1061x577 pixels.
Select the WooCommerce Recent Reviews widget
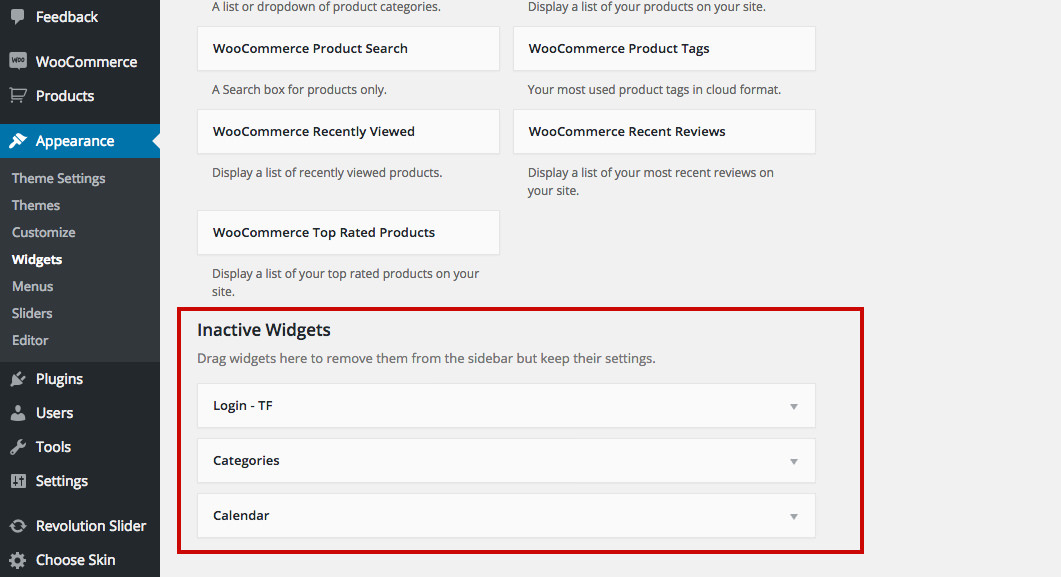pyautogui.click(x=664, y=132)
